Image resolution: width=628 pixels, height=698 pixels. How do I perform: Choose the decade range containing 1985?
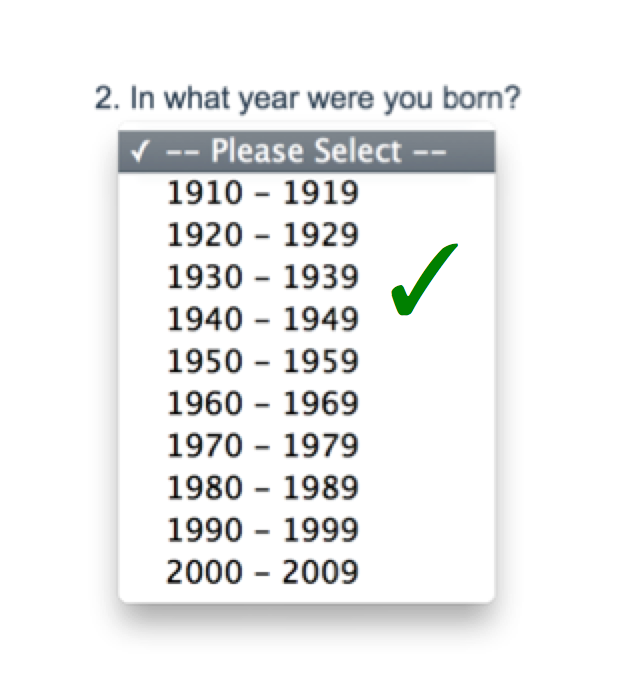[262, 487]
